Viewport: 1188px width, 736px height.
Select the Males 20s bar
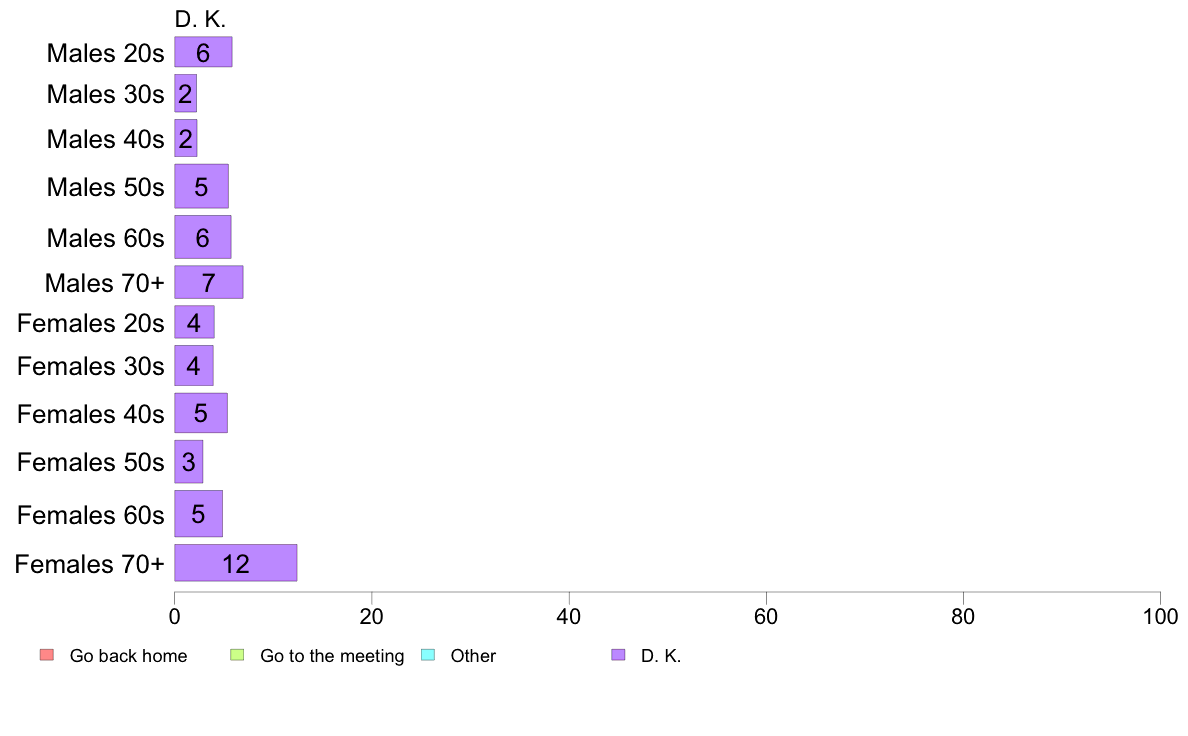tap(203, 52)
